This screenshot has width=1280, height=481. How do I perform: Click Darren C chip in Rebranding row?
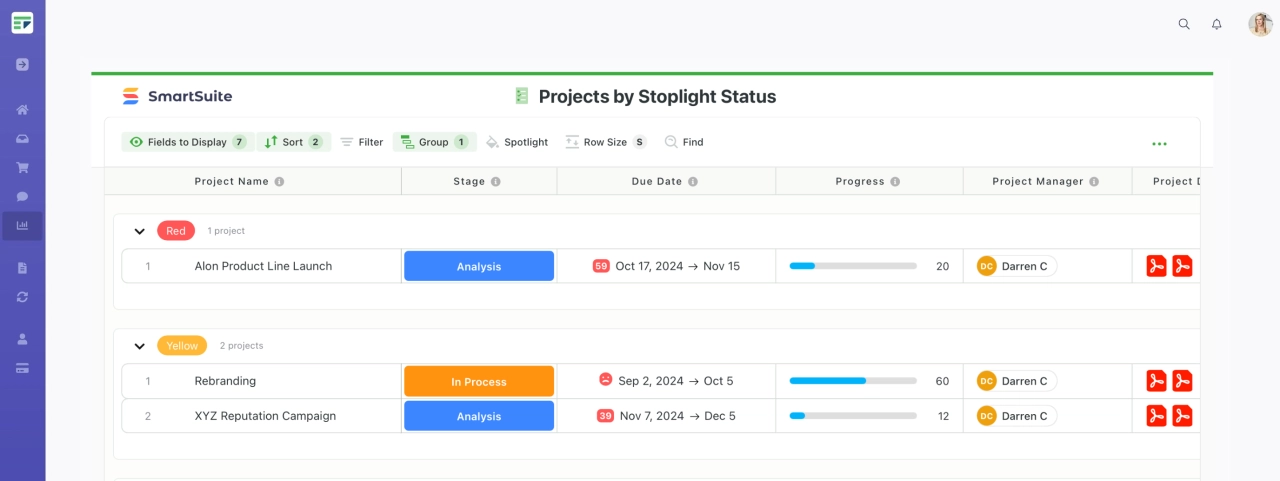(x=1016, y=381)
